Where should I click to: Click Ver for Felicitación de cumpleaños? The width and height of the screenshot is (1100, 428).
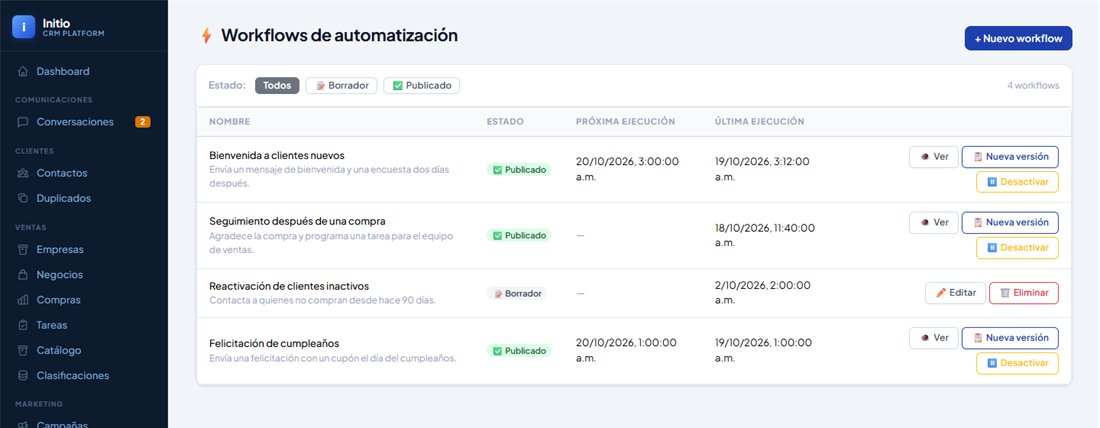click(x=934, y=338)
